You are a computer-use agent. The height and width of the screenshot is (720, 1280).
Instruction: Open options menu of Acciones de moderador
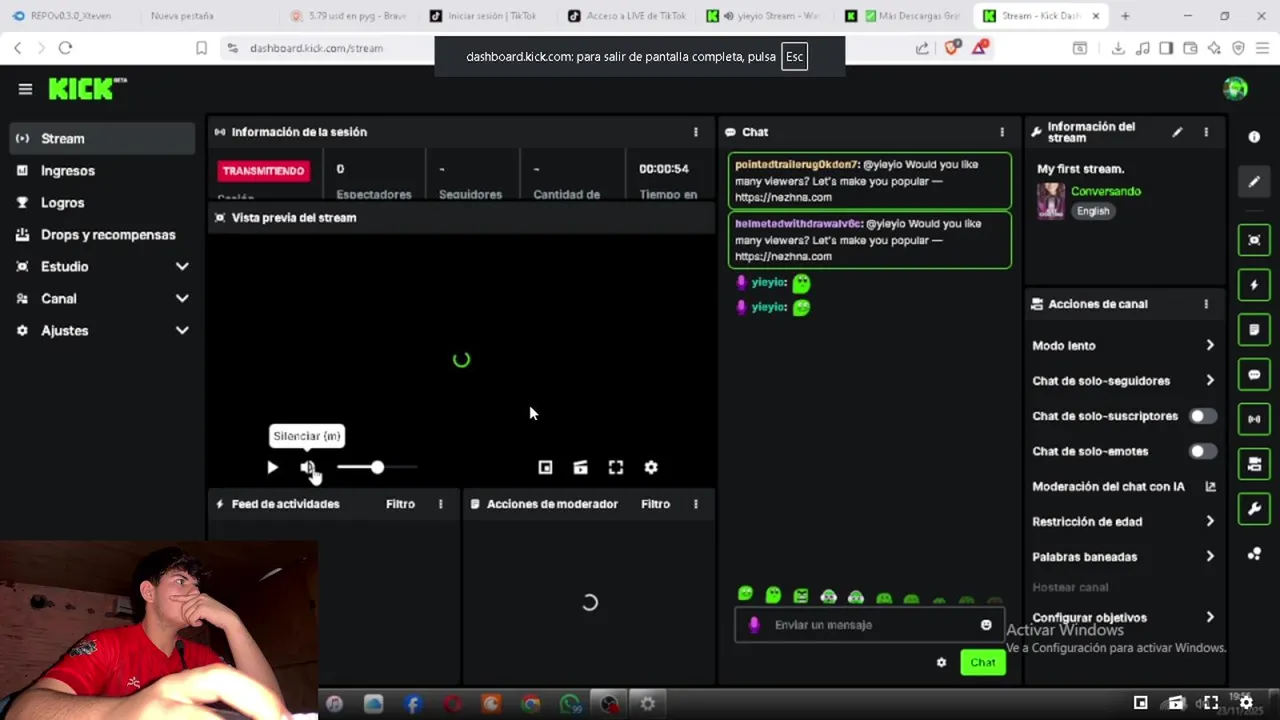[x=696, y=504]
